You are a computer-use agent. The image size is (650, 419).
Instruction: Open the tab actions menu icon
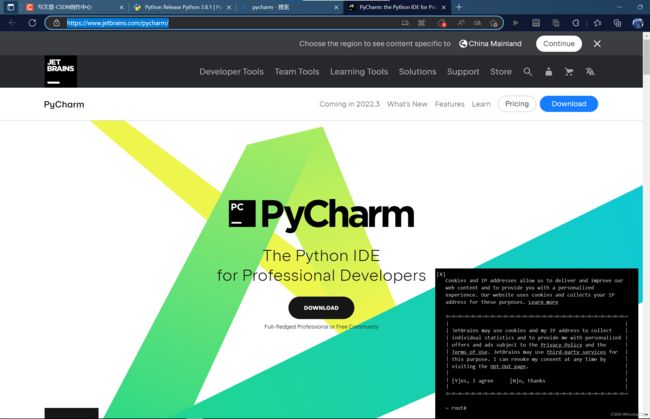[11, 7]
